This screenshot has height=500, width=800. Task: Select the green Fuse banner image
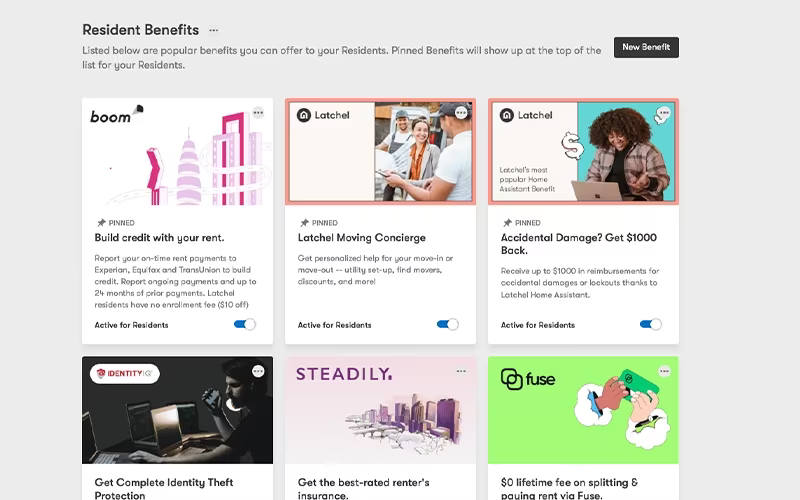[583, 410]
